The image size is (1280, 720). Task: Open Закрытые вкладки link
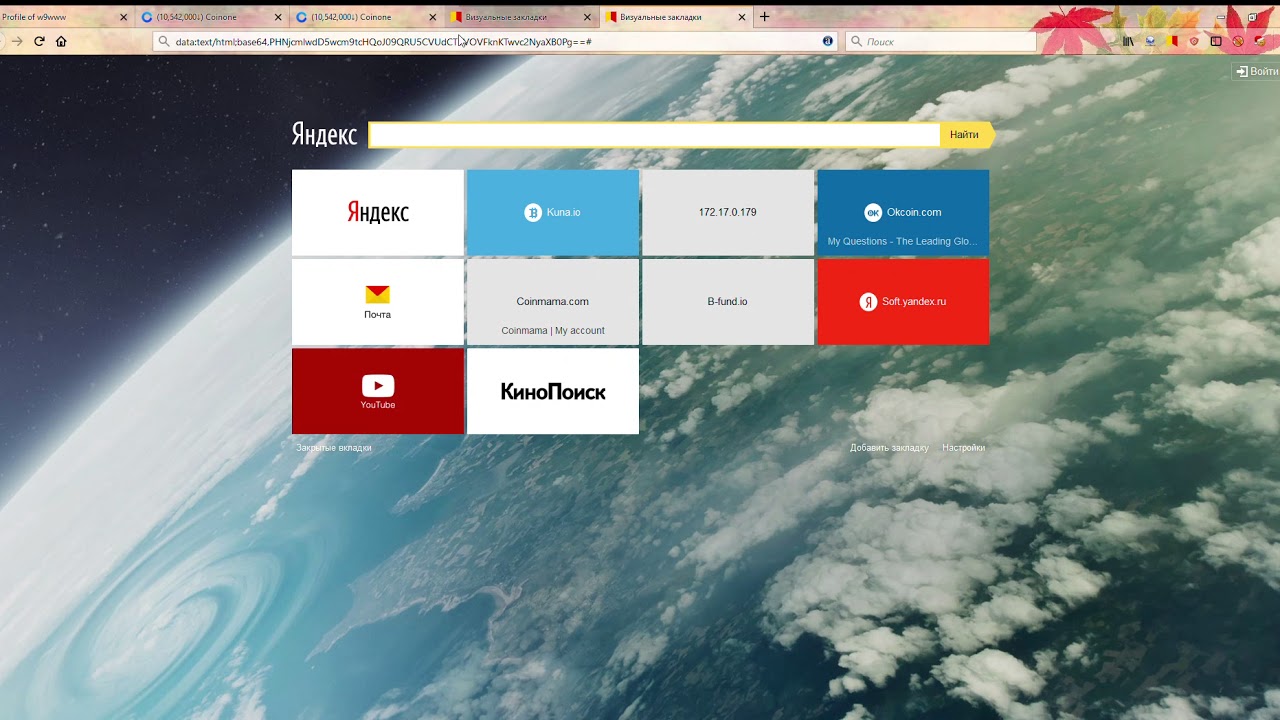(334, 448)
